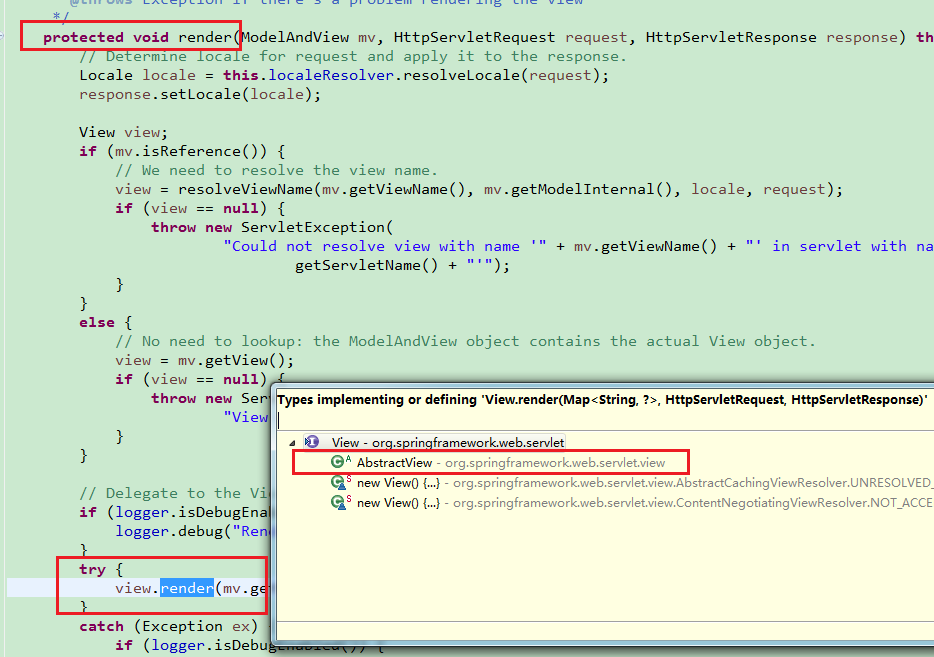
Task: Click the 'void' return type keyword
Action: coord(151,38)
